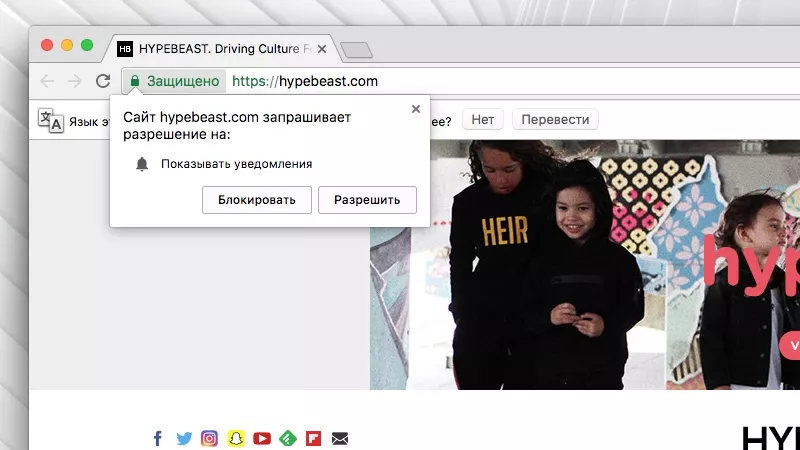This screenshot has height=450, width=800.
Task: Open the Flipboard social icon
Action: coord(313,438)
